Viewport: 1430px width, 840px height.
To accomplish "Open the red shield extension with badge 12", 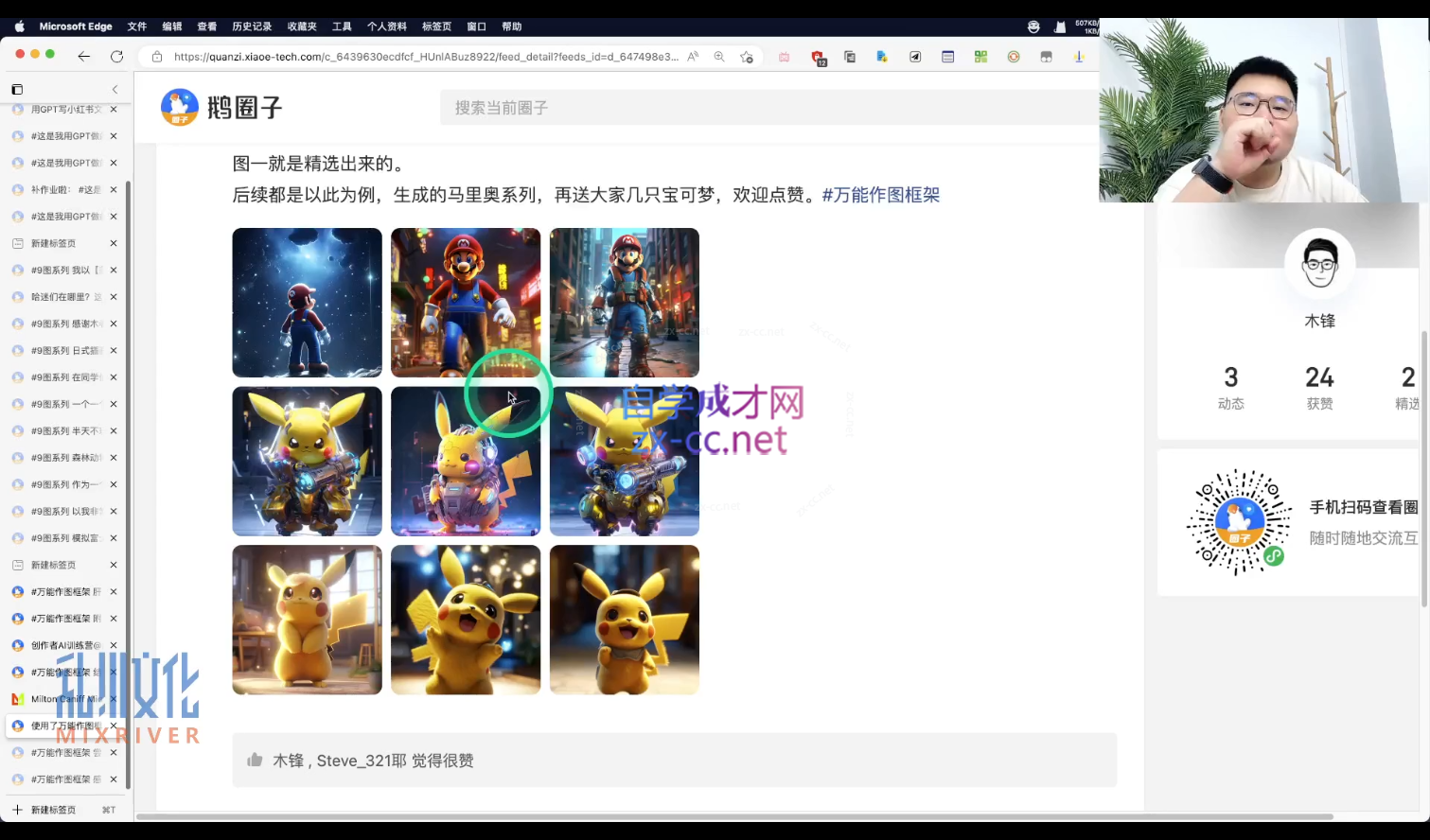I will 818,58.
